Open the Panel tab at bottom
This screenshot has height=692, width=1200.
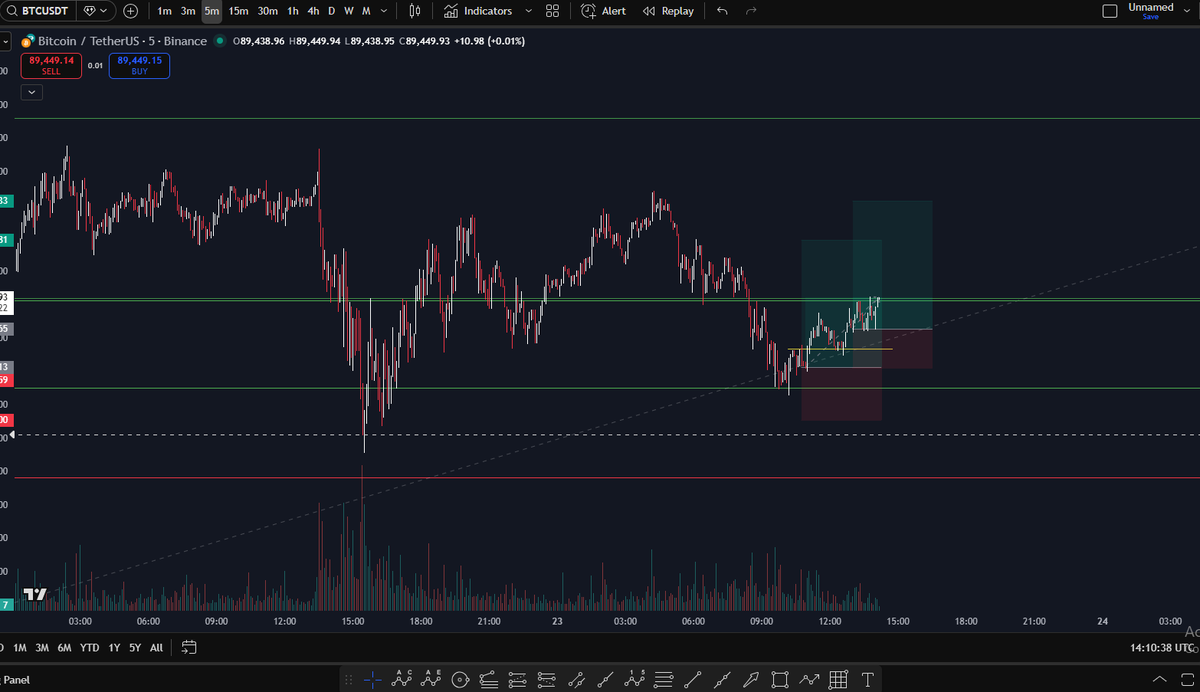click(15, 680)
